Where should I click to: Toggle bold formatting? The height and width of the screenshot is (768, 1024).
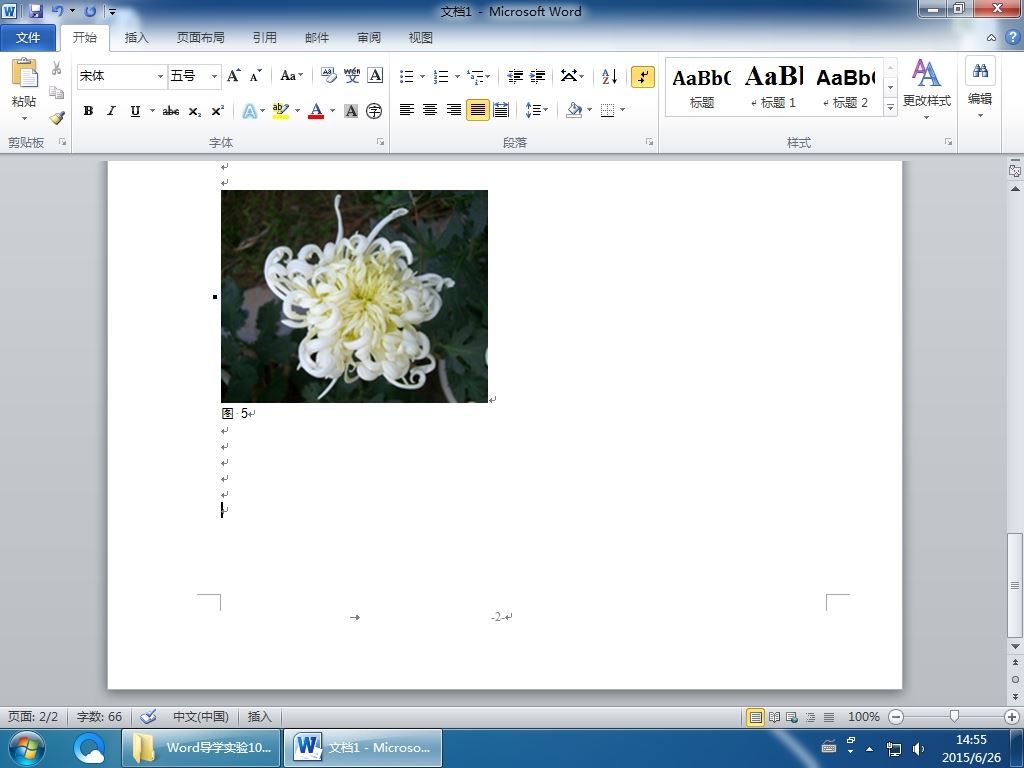click(x=88, y=111)
